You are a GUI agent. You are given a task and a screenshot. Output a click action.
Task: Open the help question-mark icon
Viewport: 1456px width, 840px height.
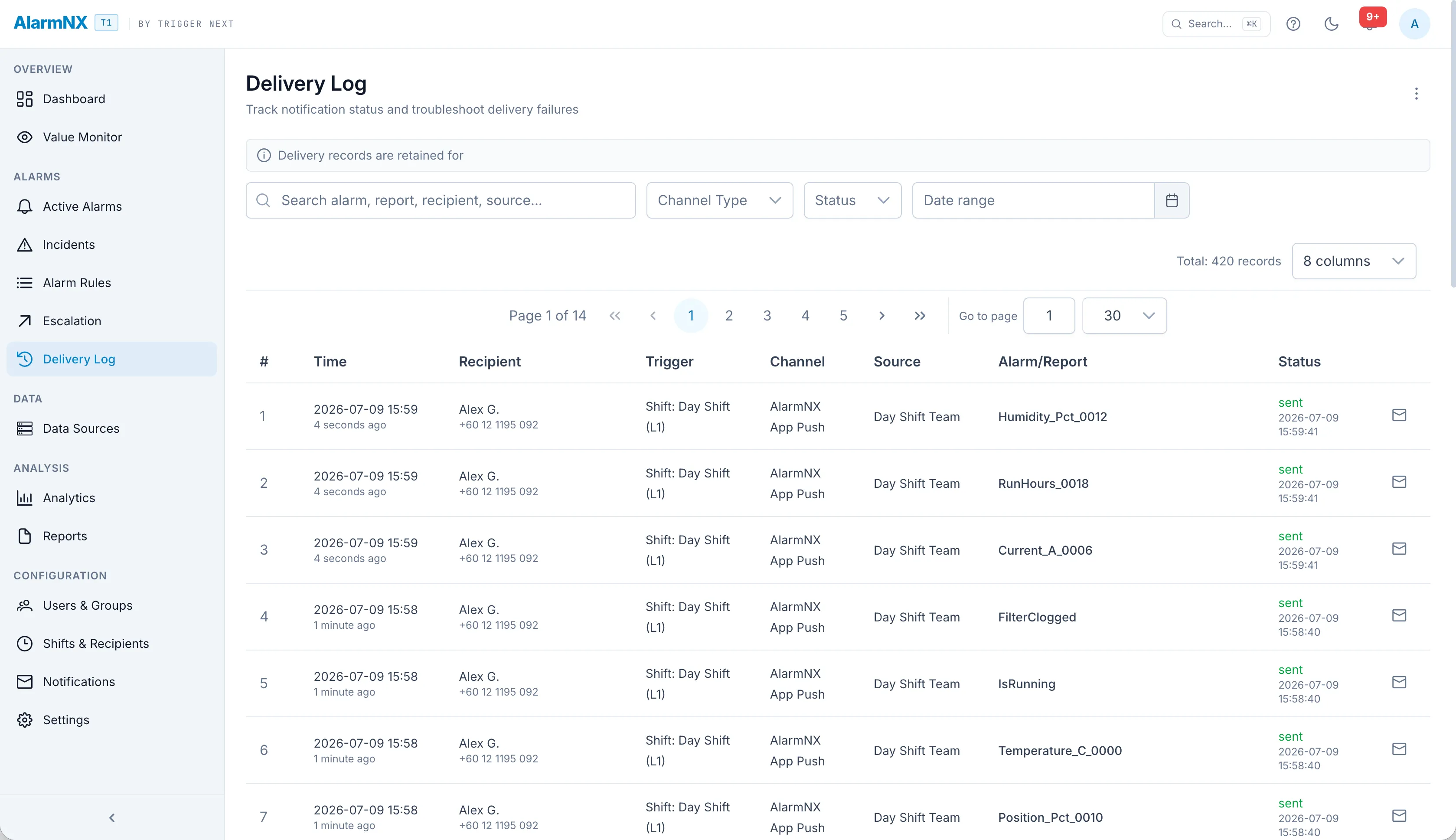click(1293, 24)
